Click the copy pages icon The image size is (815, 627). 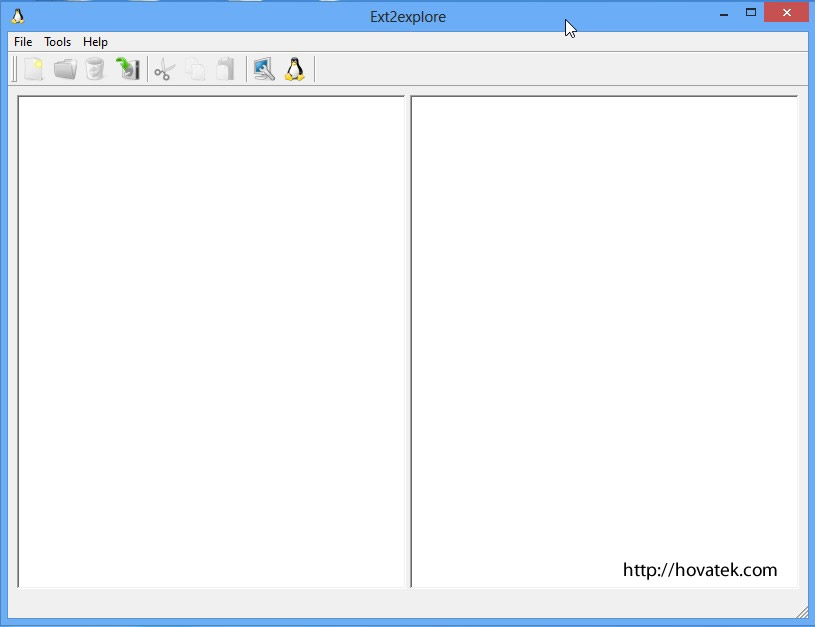pyautogui.click(x=196, y=70)
